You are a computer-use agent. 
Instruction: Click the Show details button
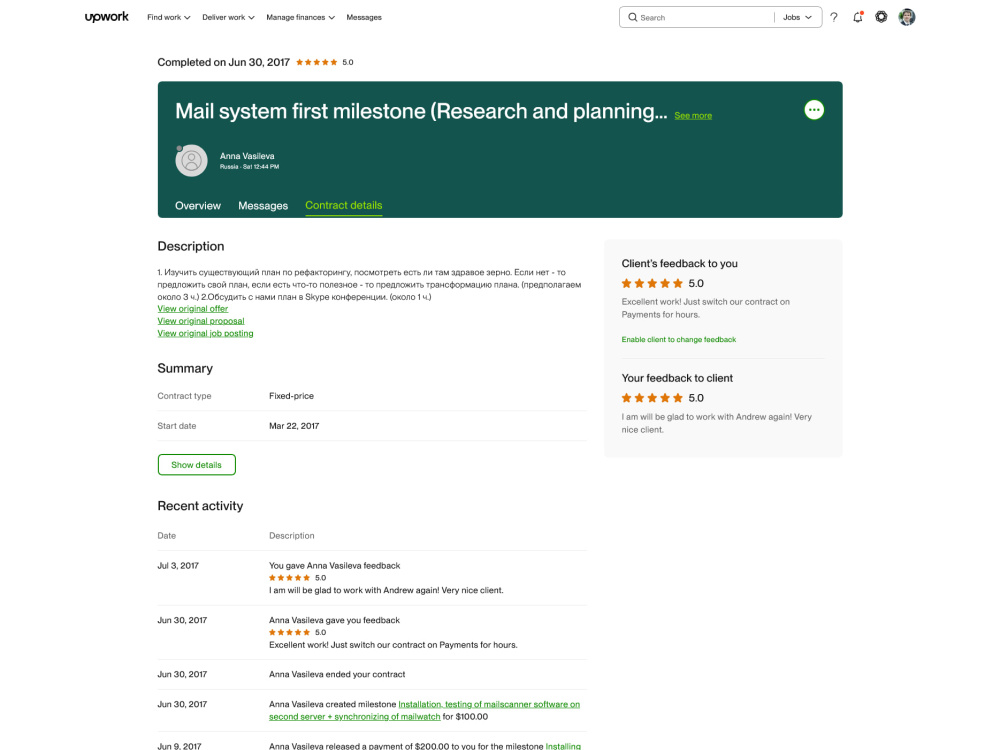(196, 465)
